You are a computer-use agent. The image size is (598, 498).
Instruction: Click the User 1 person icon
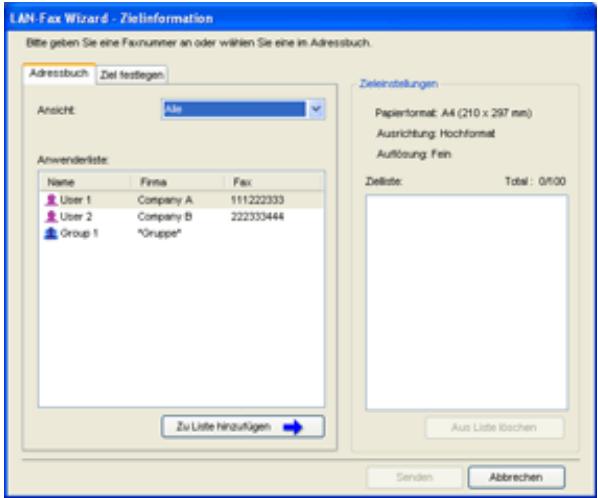pos(51,200)
